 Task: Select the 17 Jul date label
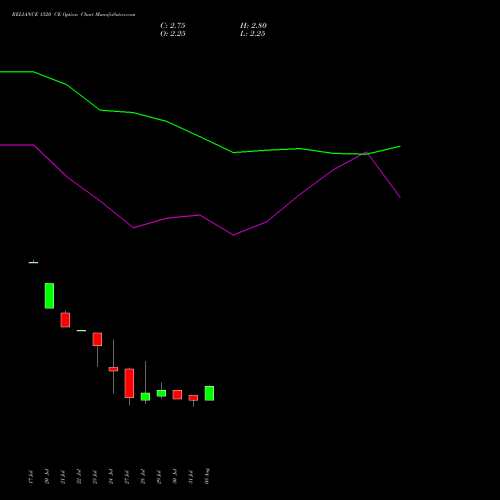click(31, 477)
